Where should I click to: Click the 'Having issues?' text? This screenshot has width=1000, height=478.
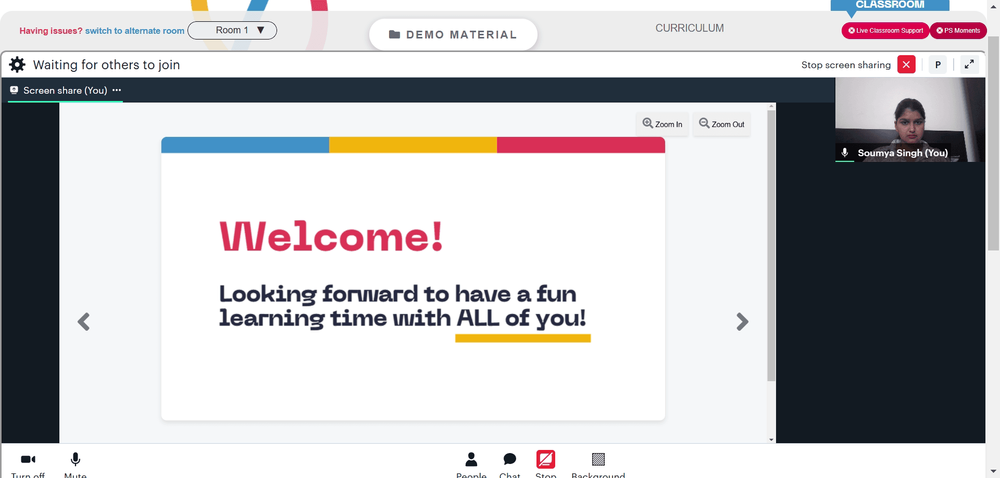(51, 31)
